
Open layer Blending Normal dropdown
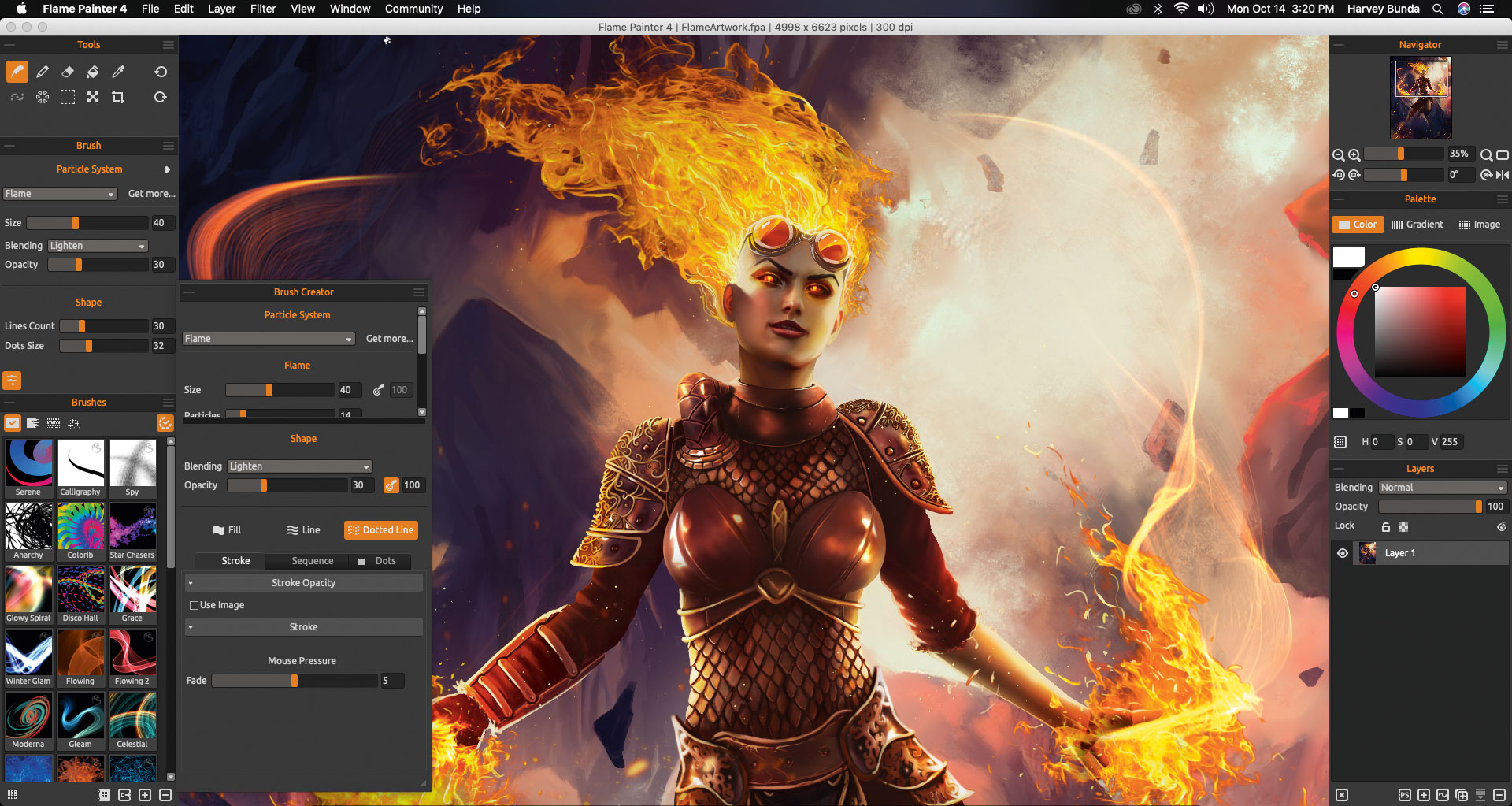click(x=1443, y=488)
